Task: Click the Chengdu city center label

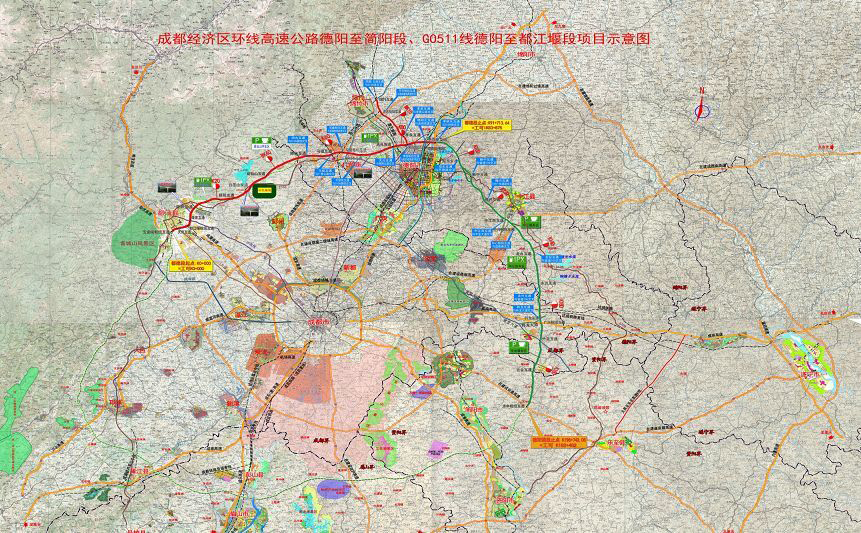Action: (x=322, y=322)
